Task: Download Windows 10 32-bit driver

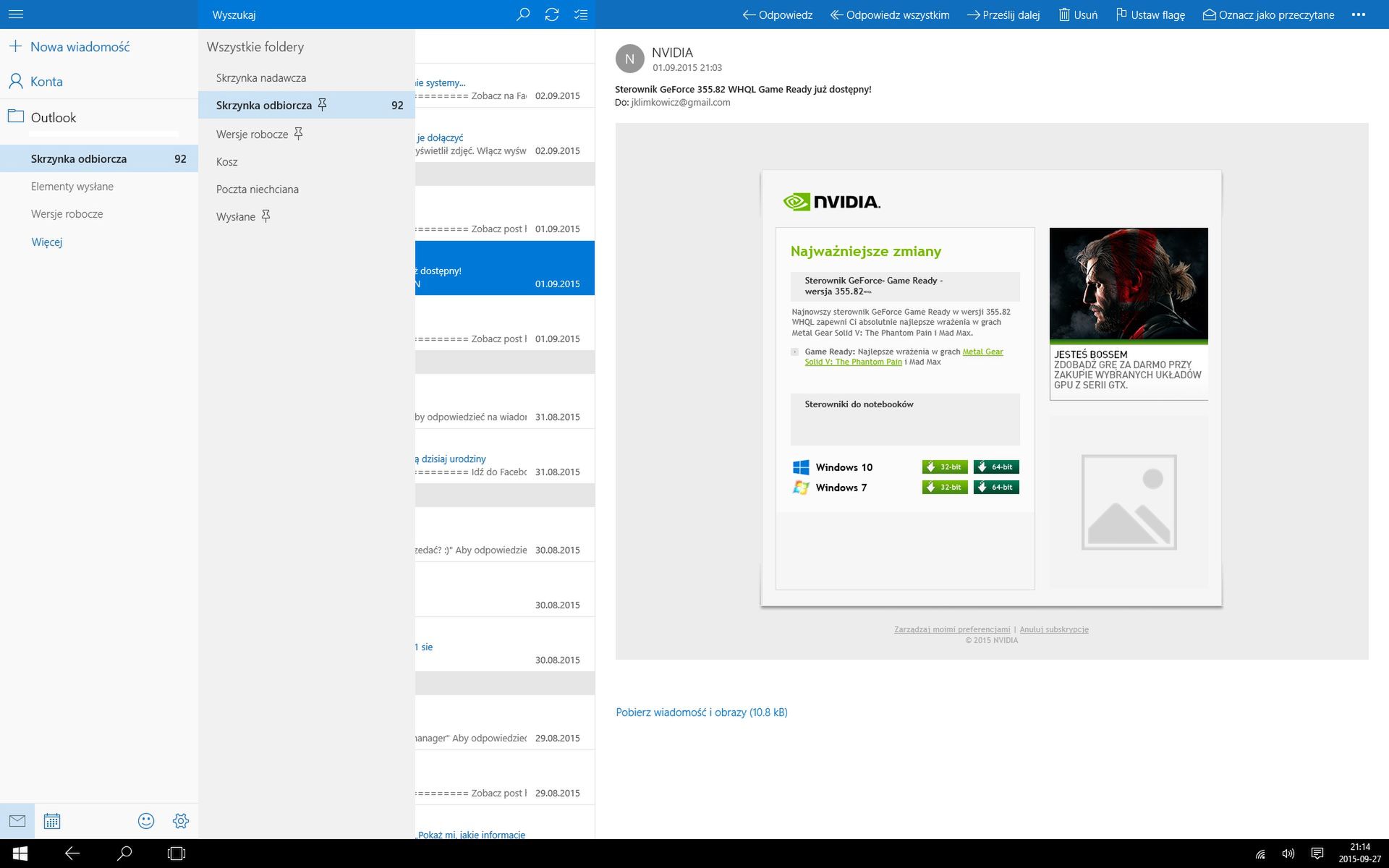Action: tap(945, 467)
